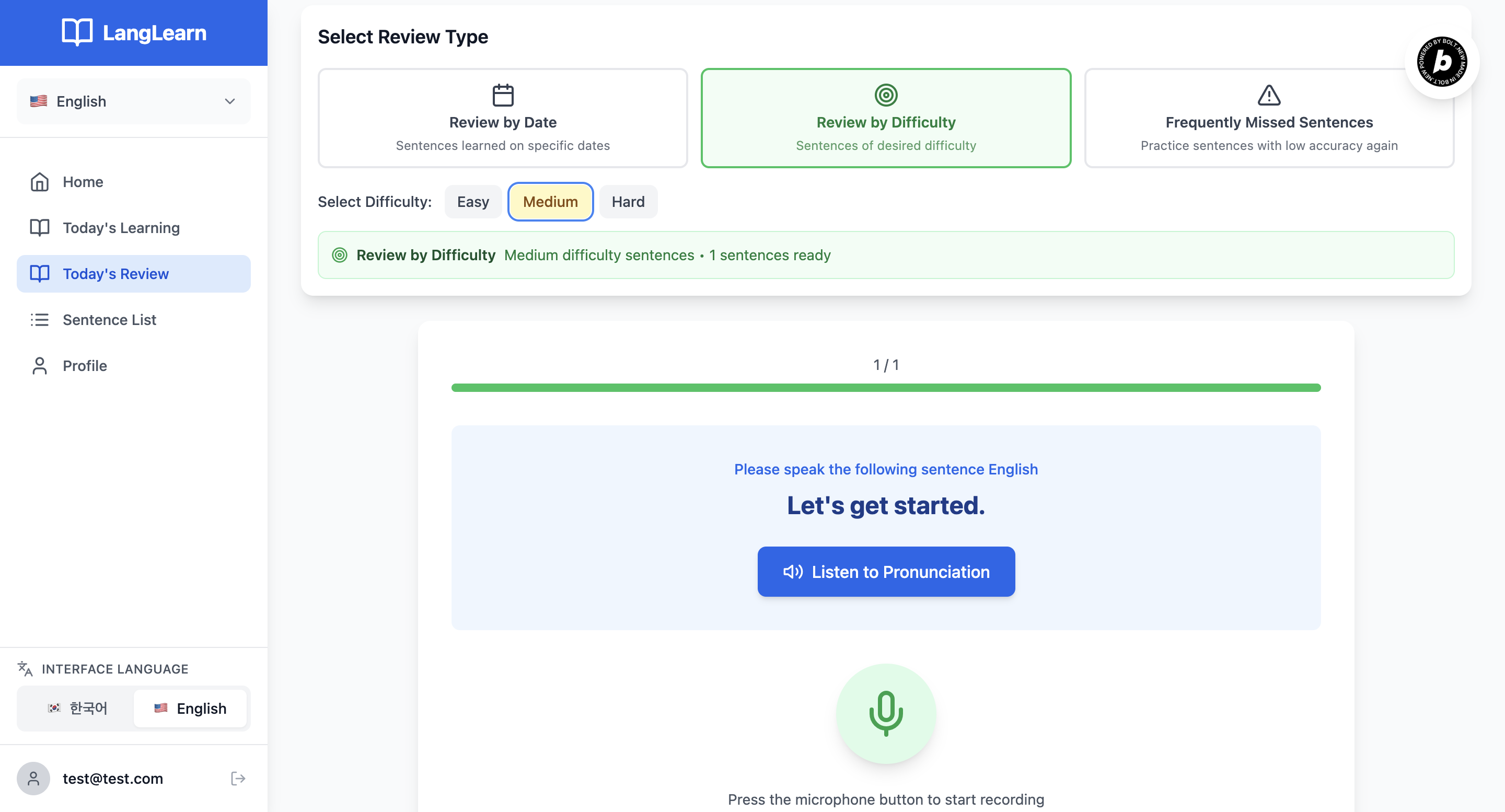Click the green progress bar
Screen dimensions: 1505x812
click(x=886, y=388)
